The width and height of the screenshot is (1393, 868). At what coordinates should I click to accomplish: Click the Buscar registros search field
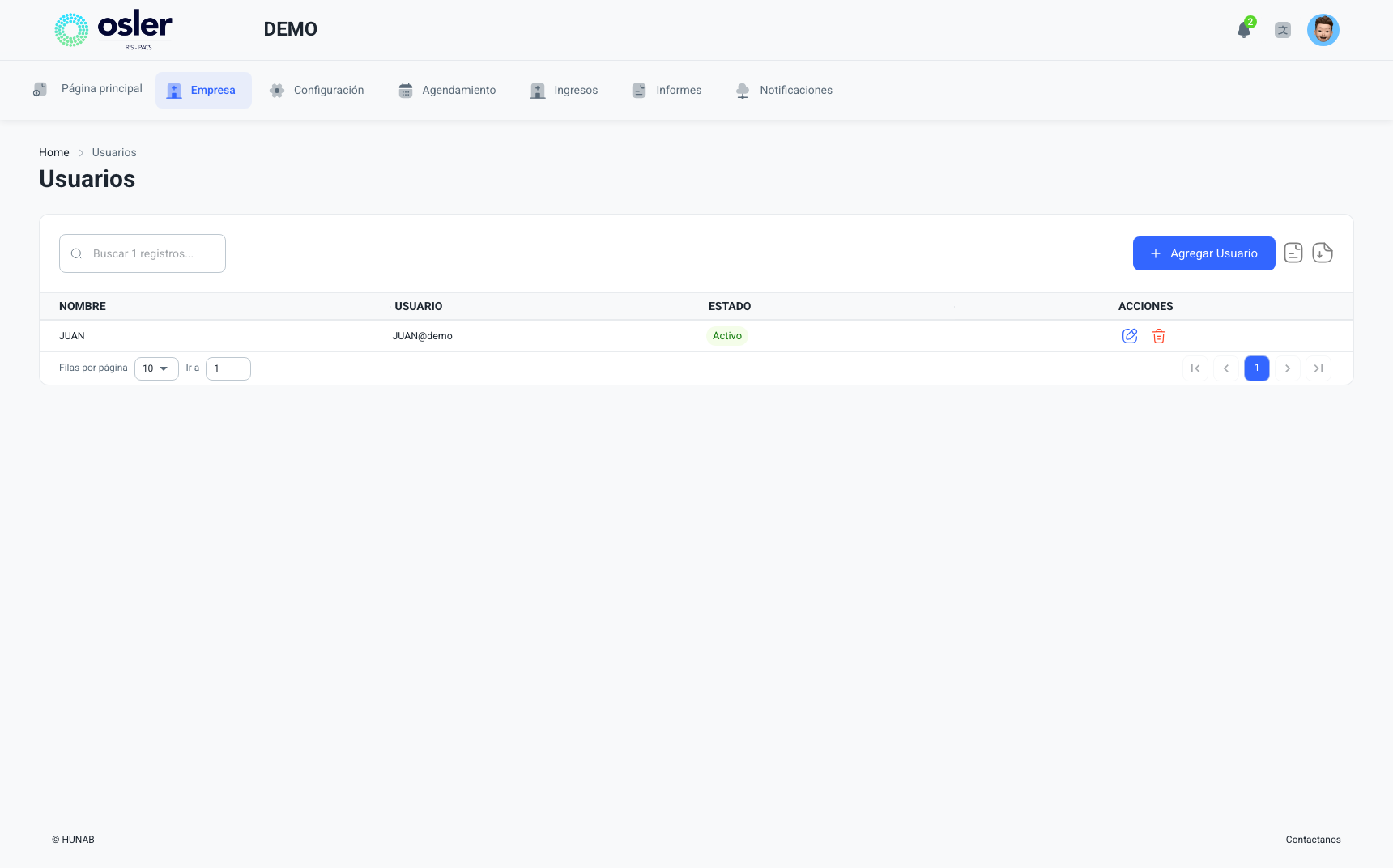143,253
